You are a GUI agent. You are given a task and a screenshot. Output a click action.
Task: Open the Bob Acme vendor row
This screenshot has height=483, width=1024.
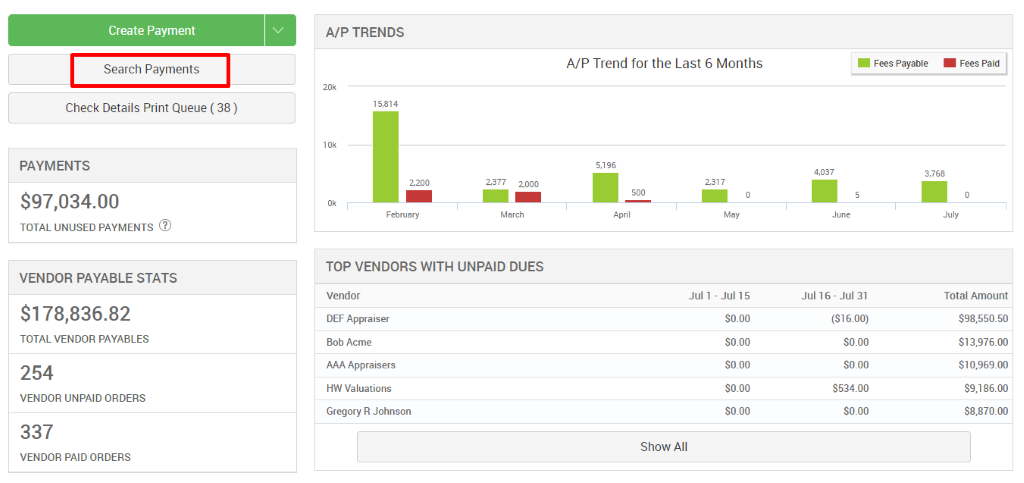point(348,342)
